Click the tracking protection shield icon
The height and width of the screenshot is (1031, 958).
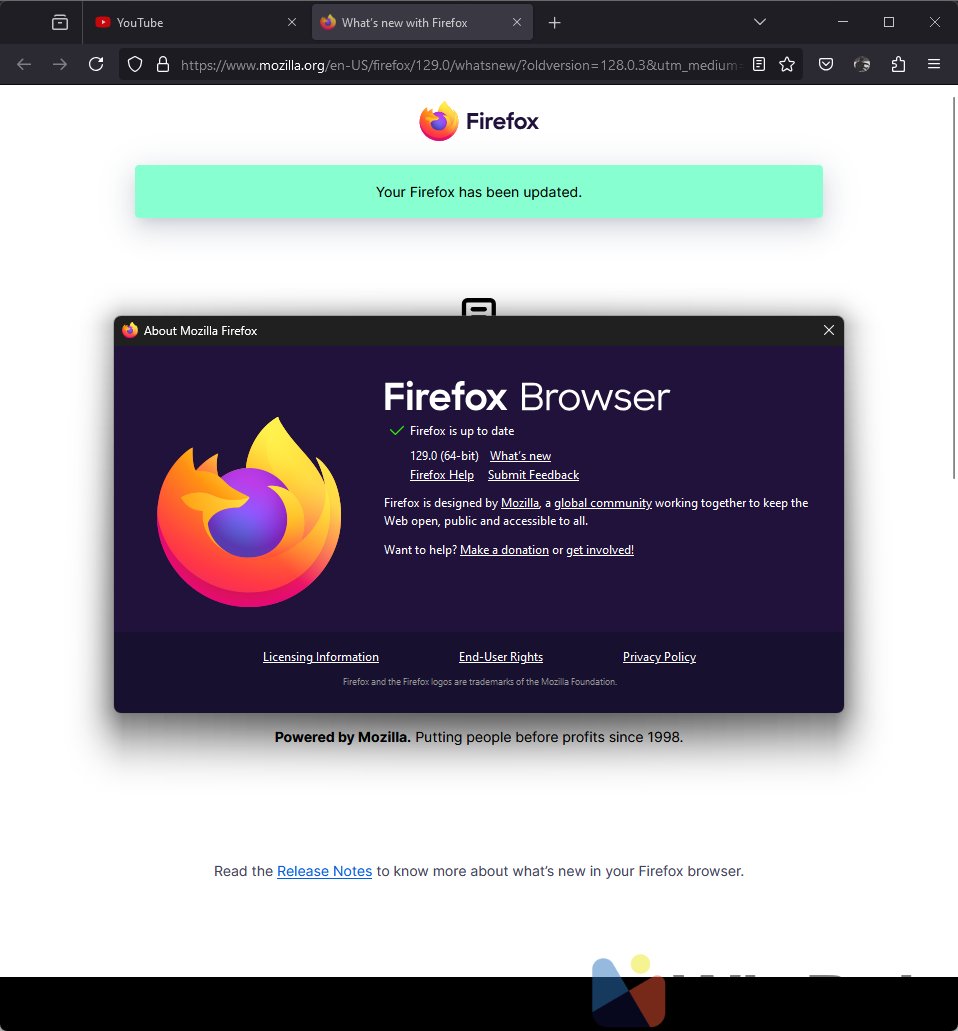(x=135, y=64)
